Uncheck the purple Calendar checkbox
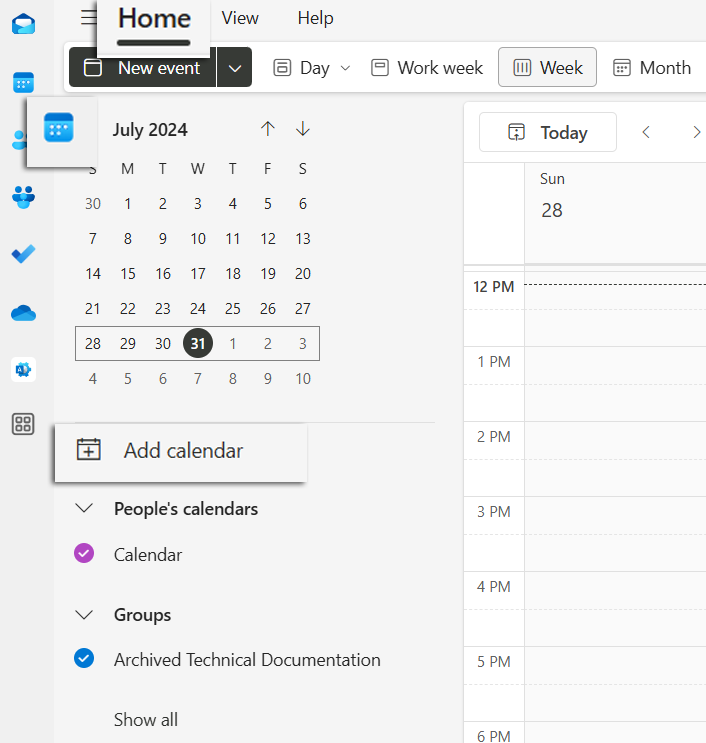The image size is (706, 743). point(84,553)
